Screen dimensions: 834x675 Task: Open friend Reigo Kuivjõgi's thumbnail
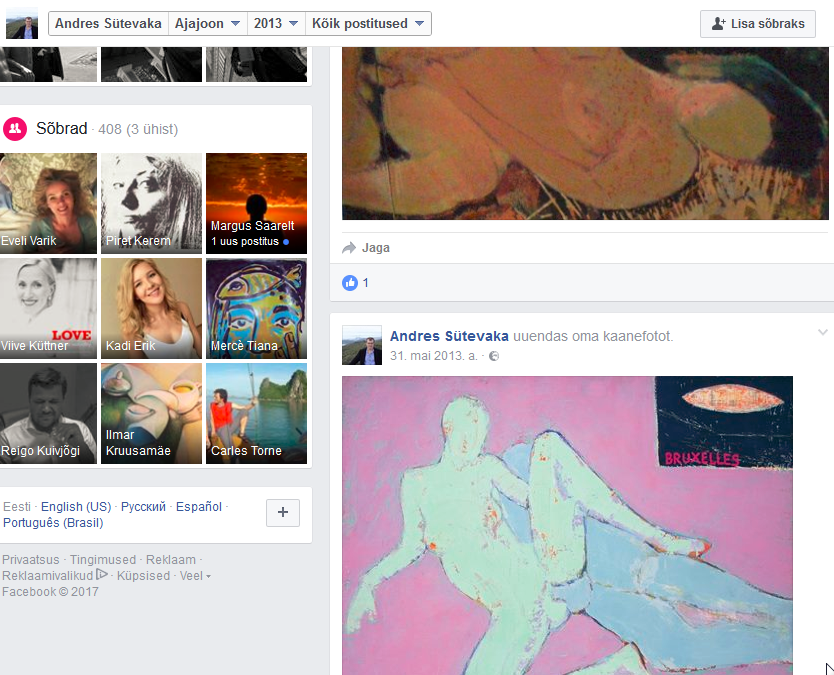[x=48, y=413]
